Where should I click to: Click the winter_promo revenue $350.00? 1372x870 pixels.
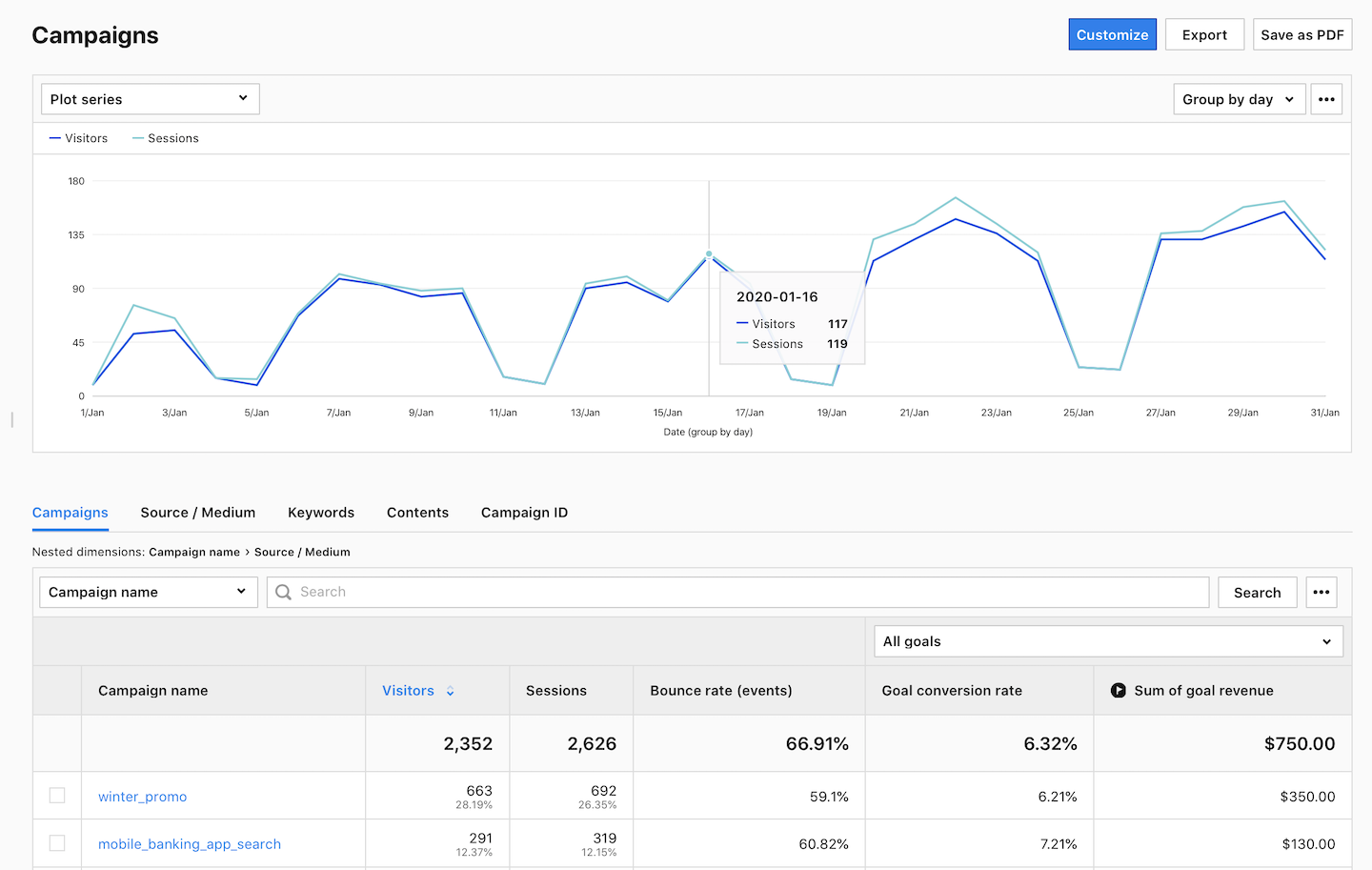click(x=1307, y=797)
